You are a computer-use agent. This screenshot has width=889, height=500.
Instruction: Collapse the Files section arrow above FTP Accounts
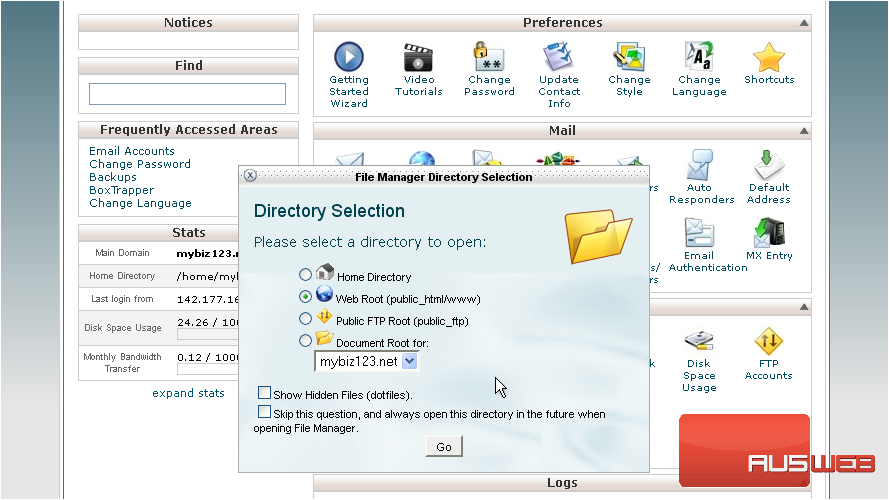click(x=804, y=307)
